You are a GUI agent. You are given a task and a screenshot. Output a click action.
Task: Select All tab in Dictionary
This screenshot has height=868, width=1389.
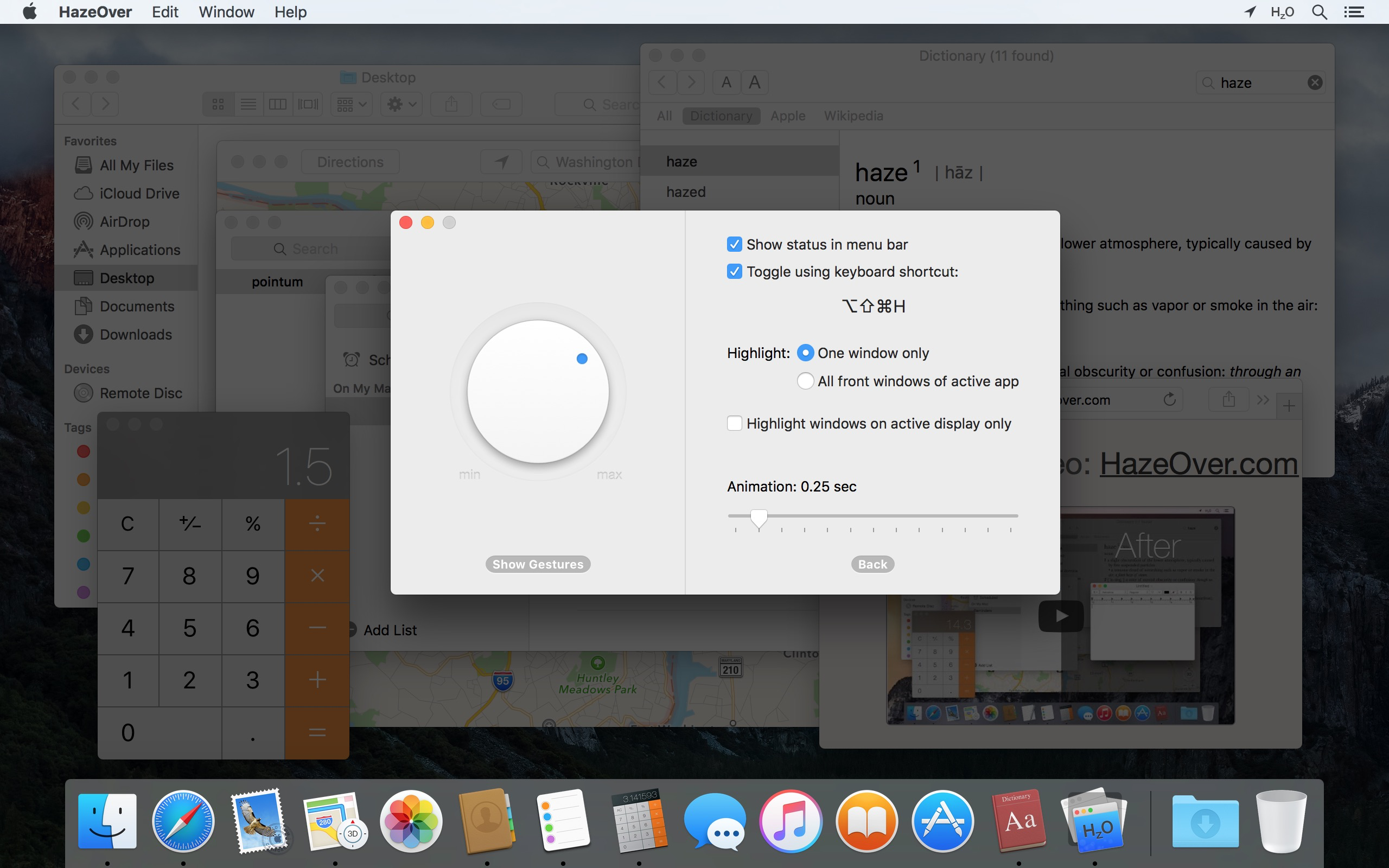(x=664, y=116)
